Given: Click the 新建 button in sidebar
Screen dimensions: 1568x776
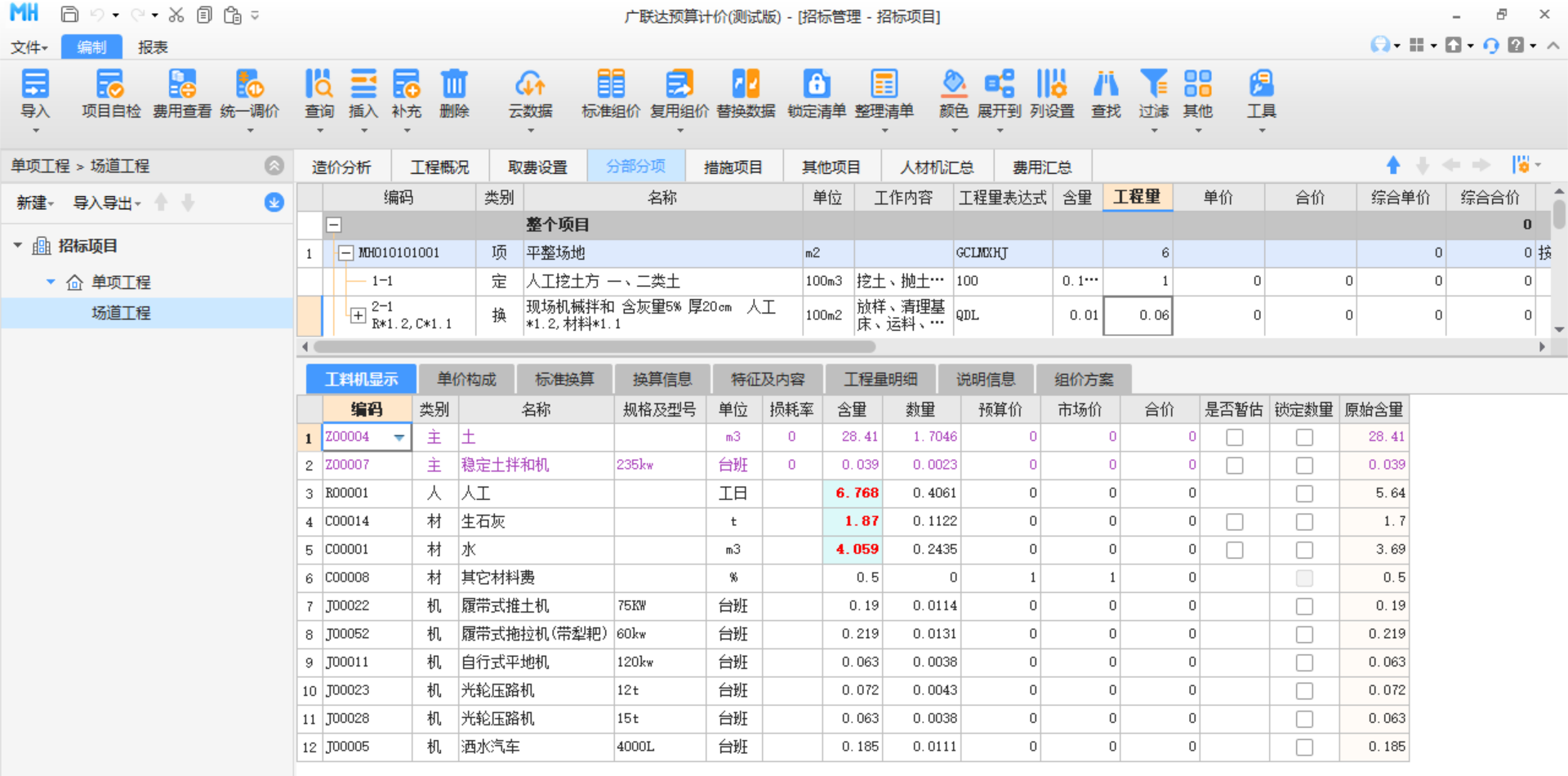Looking at the screenshot, I should 34,203.
